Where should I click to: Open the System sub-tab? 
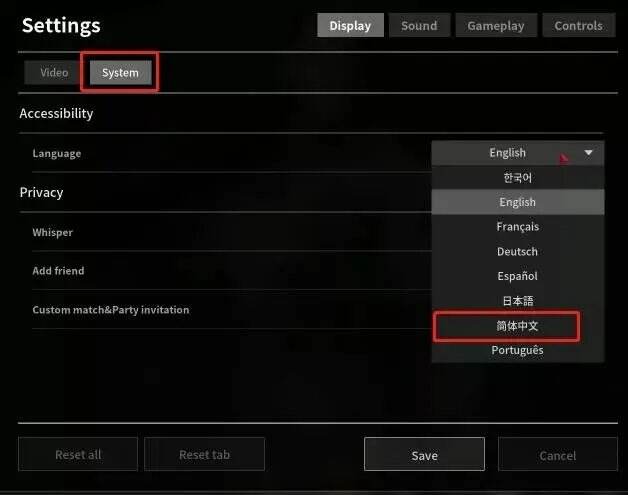120,73
